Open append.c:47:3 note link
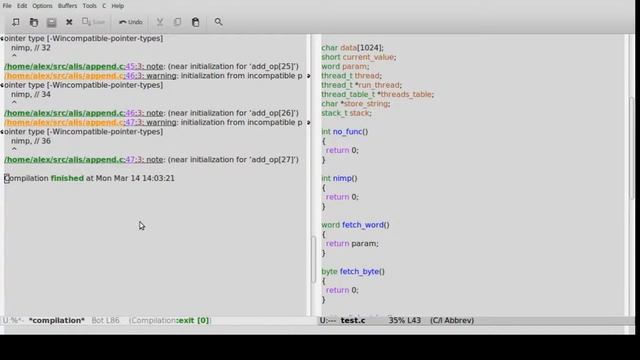The image size is (640, 360). point(84,160)
